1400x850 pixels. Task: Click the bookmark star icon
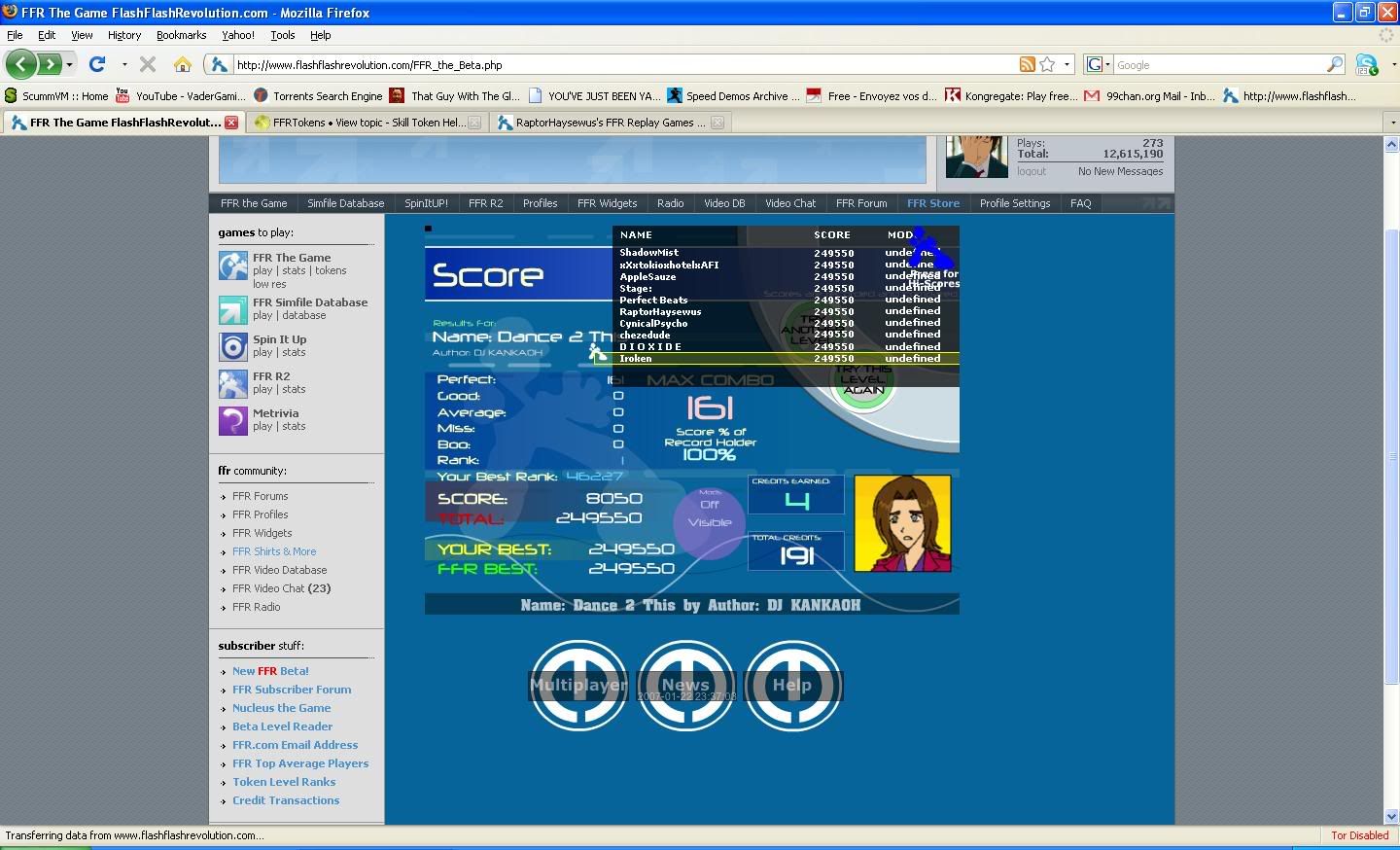click(x=1047, y=64)
